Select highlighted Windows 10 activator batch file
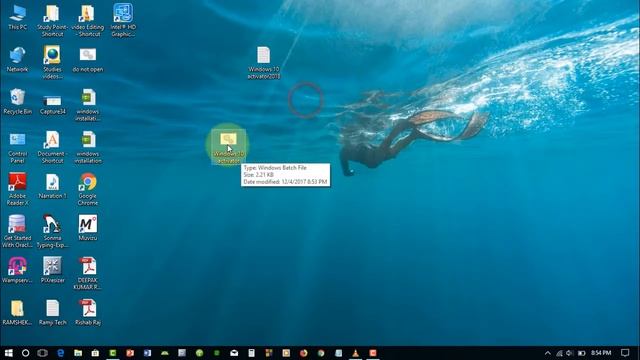The height and width of the screenshot is (360, 640). 229,147
